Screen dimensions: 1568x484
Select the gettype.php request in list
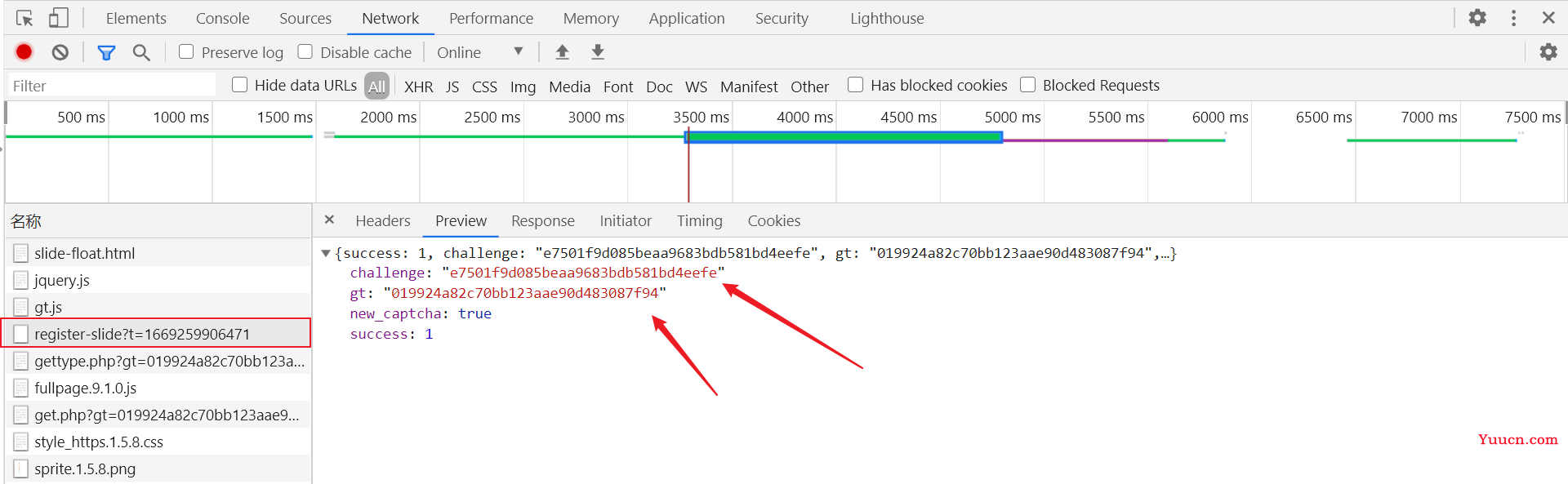pyautogui.click(x=159, y=361)
